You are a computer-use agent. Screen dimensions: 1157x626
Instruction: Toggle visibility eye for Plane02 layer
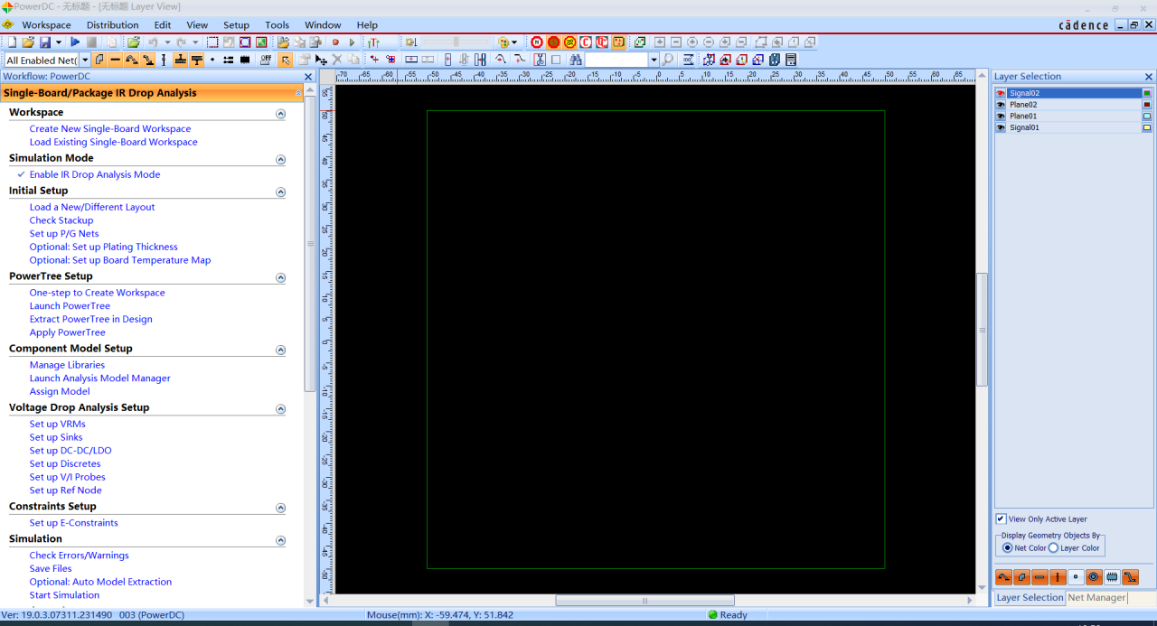[1001, 105]
